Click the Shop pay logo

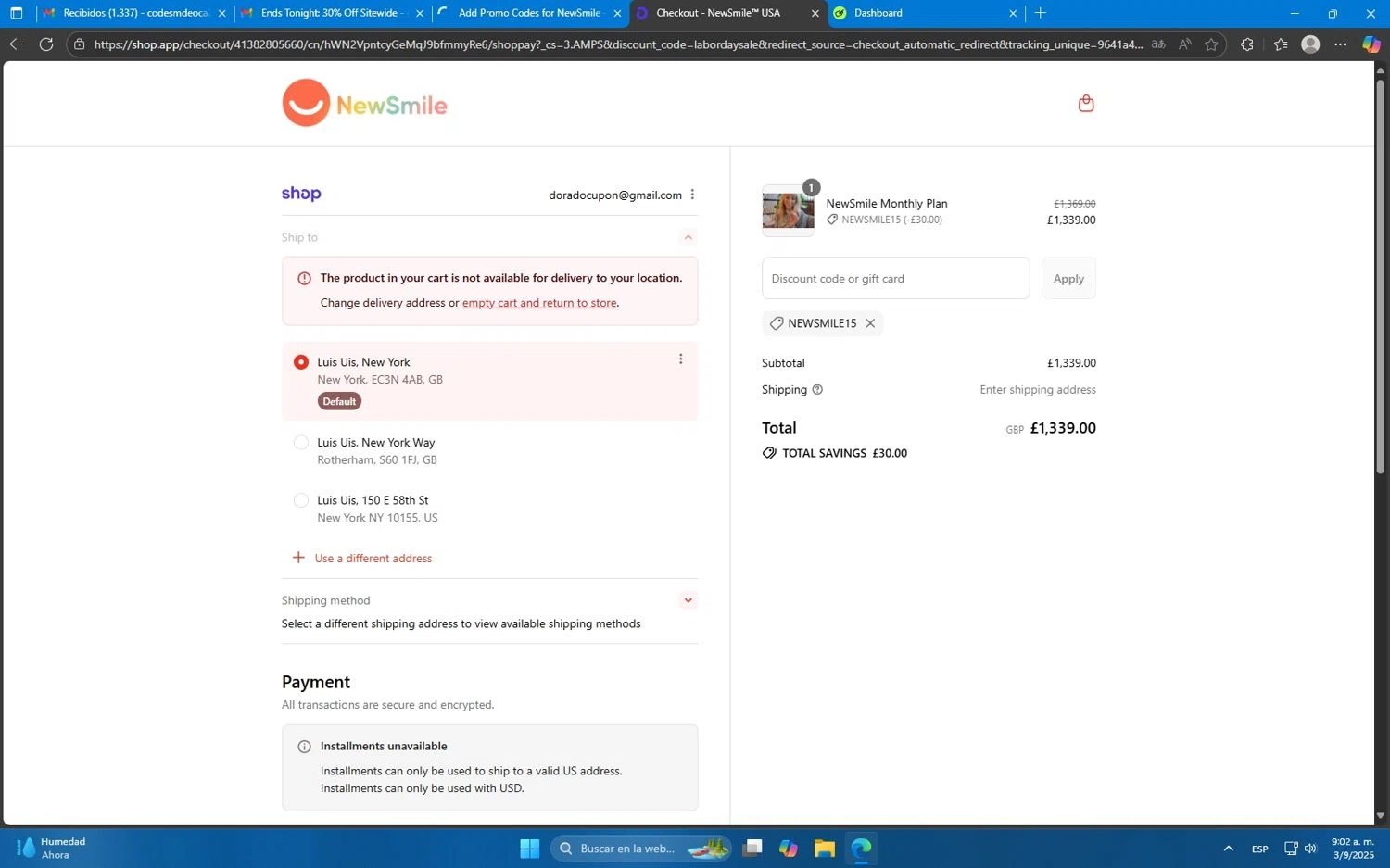301,194
